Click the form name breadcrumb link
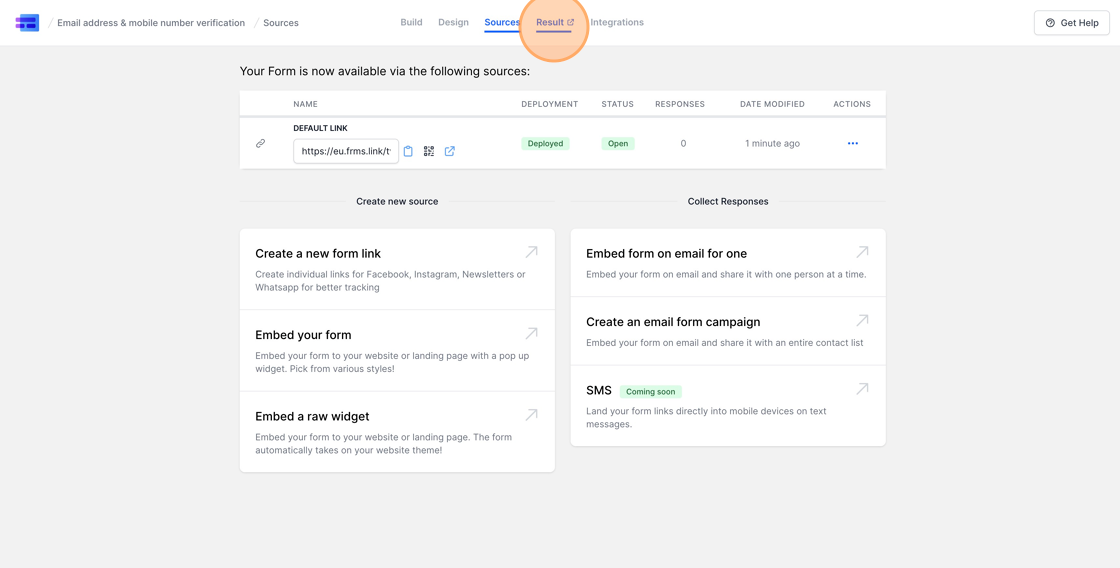This screenshot has height=568, width=1120. (x=151, y=23)
